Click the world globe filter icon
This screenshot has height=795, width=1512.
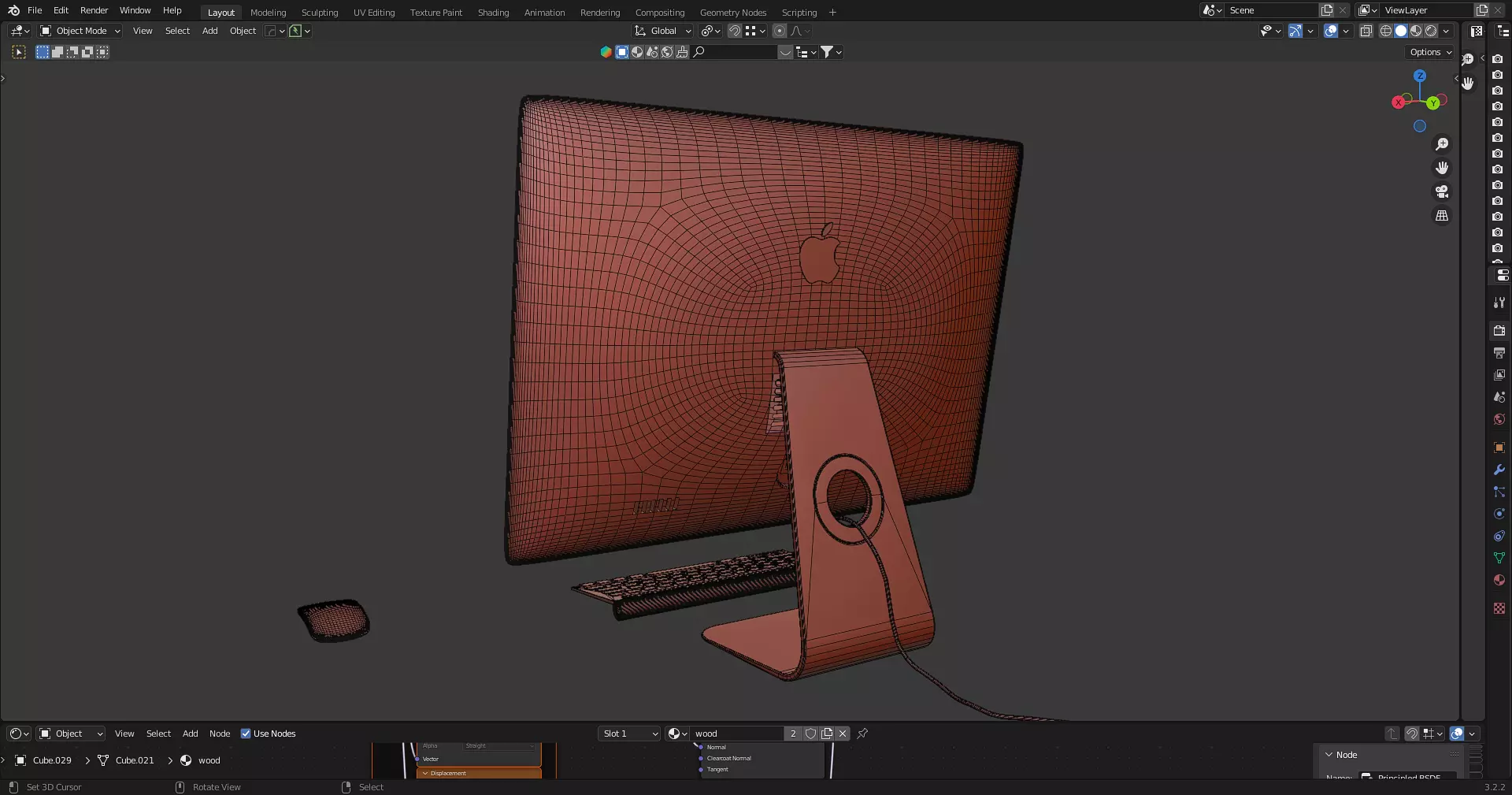[x=667, y=52]
